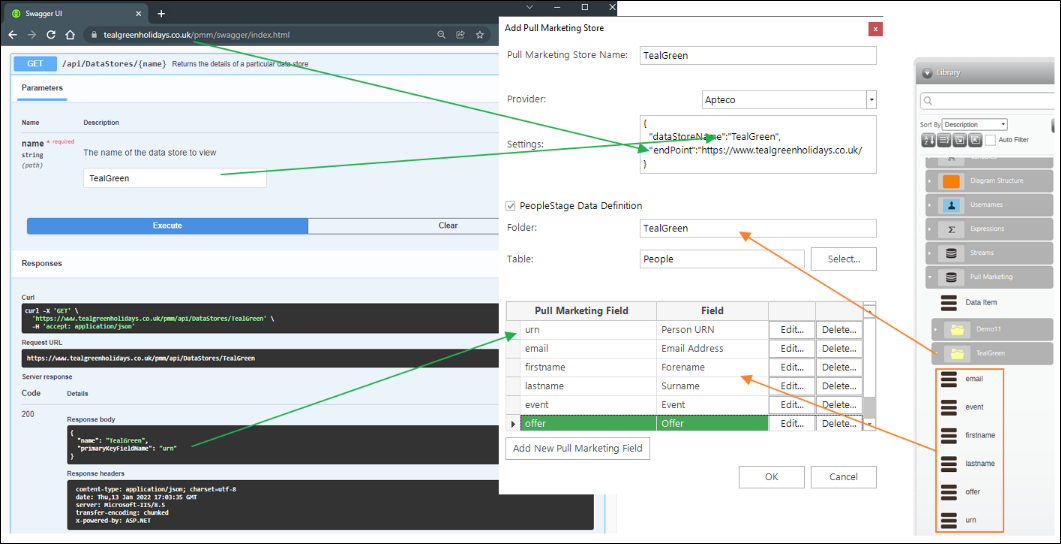Click the zoom magnifier icon in the address bar
The width and height of the screenshot is (1061, 544).
441,35
